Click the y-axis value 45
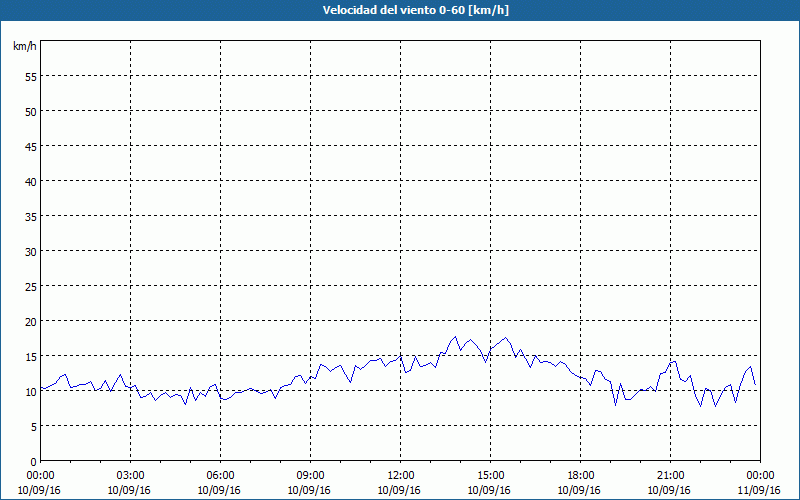This screenshot has height=500, width=800. coord(31,146)
